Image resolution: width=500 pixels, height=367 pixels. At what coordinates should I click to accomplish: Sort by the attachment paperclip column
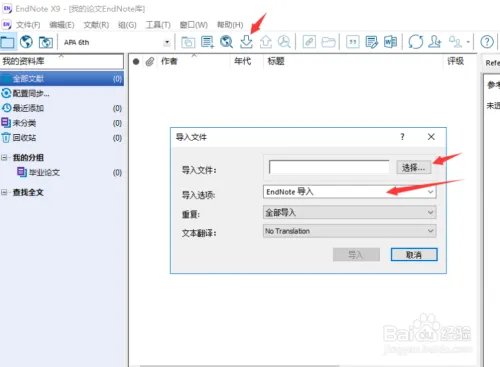point(150,61)
